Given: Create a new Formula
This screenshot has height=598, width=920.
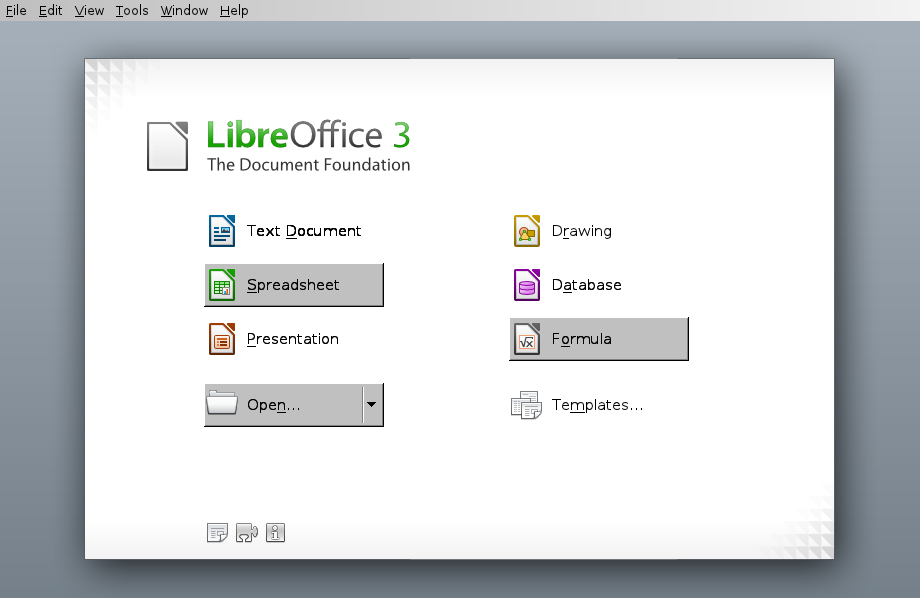Looking at the screenshot, I should (599, 339).
